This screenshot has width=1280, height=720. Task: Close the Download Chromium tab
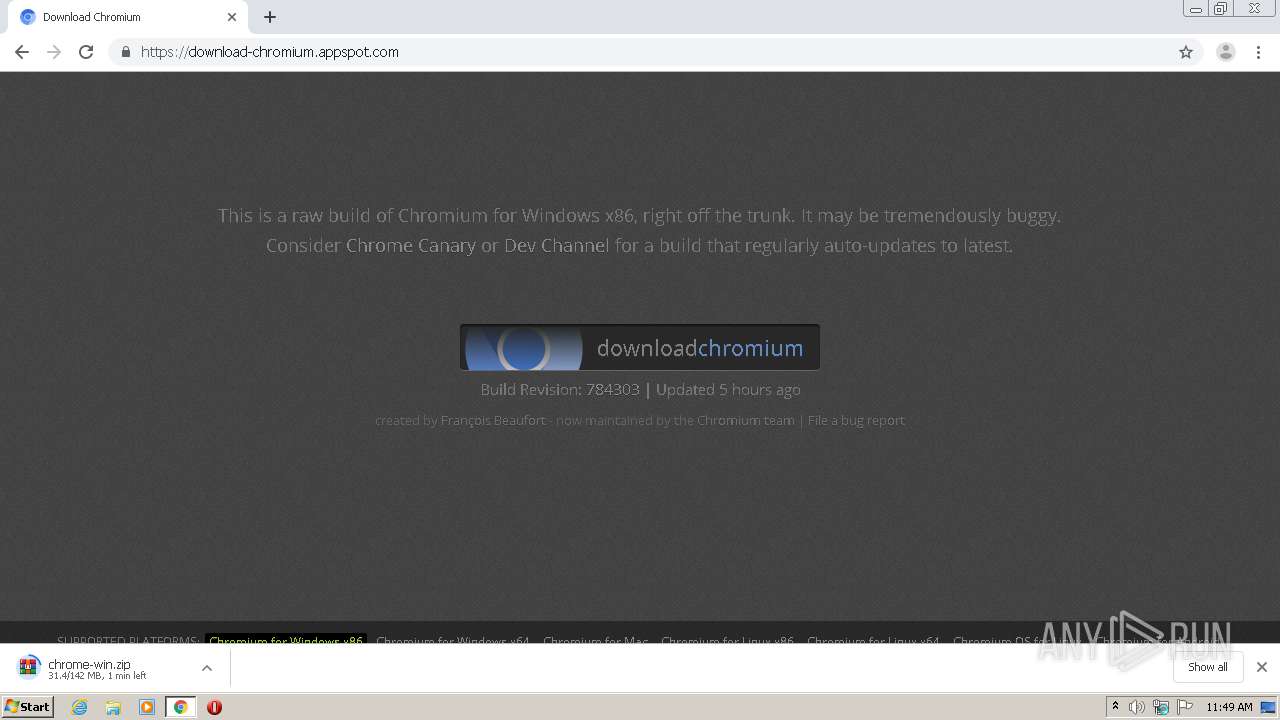click(232, 17)
